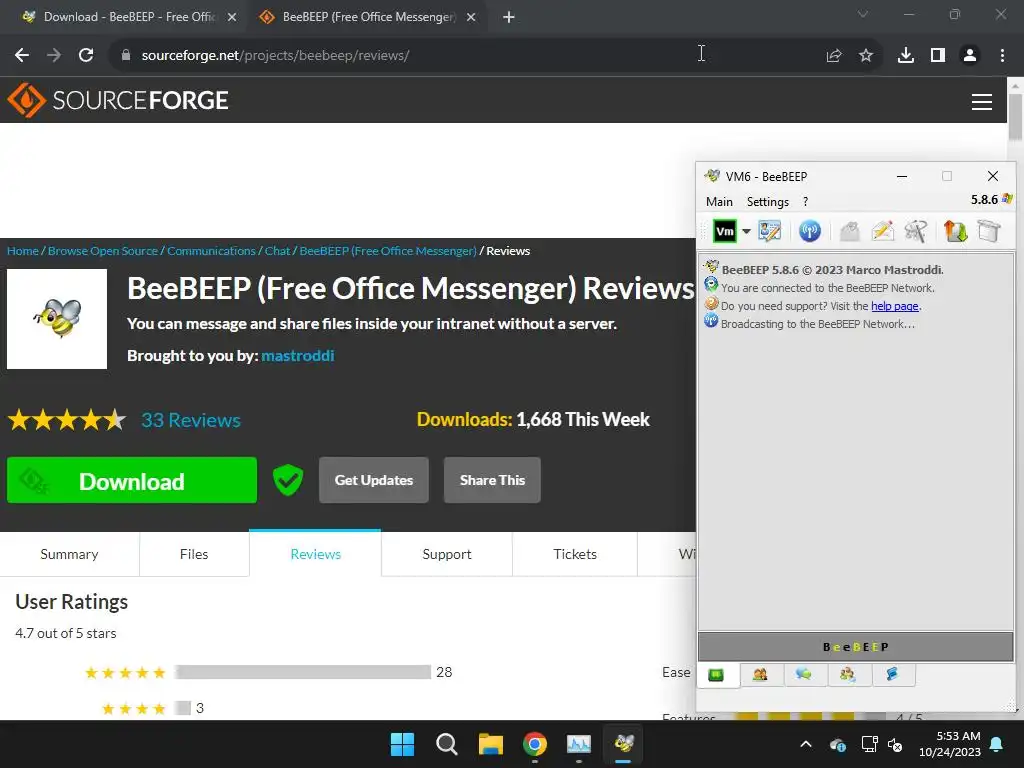This screenshot has width=1024, height=768.
Task: Open the tools wrench icon in BeeBEEP
Action: [x=916, y=231]
